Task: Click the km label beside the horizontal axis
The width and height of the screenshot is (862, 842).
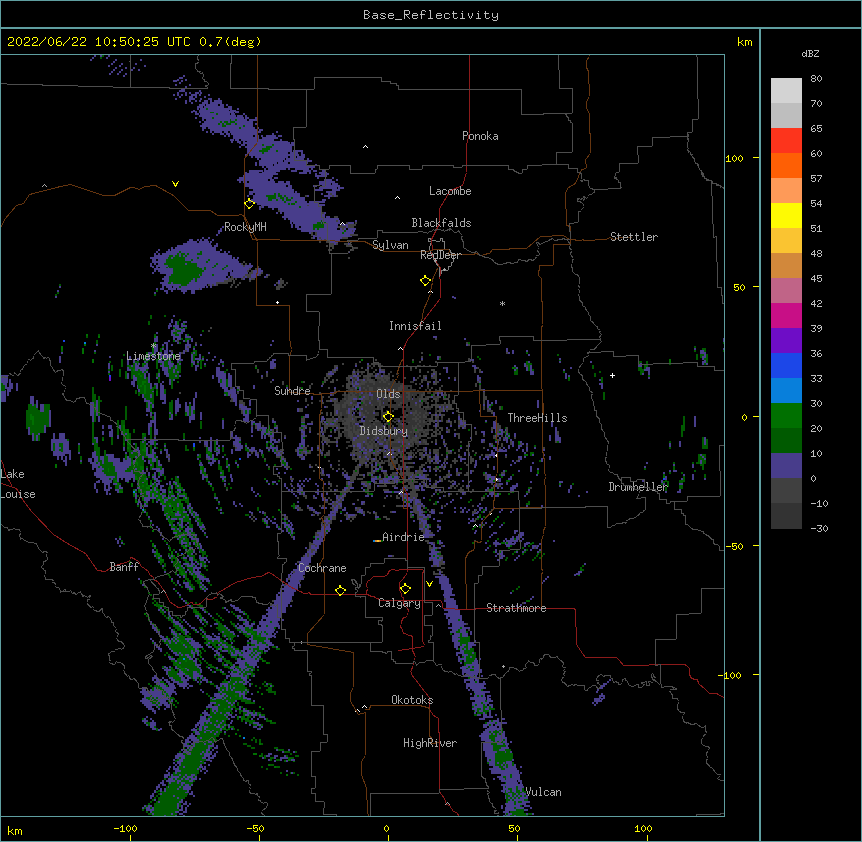Action: 15,830
